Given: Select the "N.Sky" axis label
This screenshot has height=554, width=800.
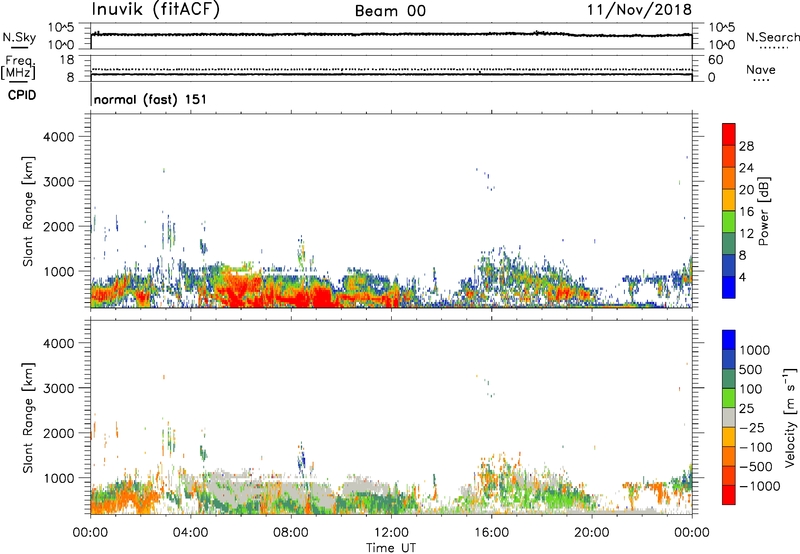Looking at the screenshot, I should 19,37.
